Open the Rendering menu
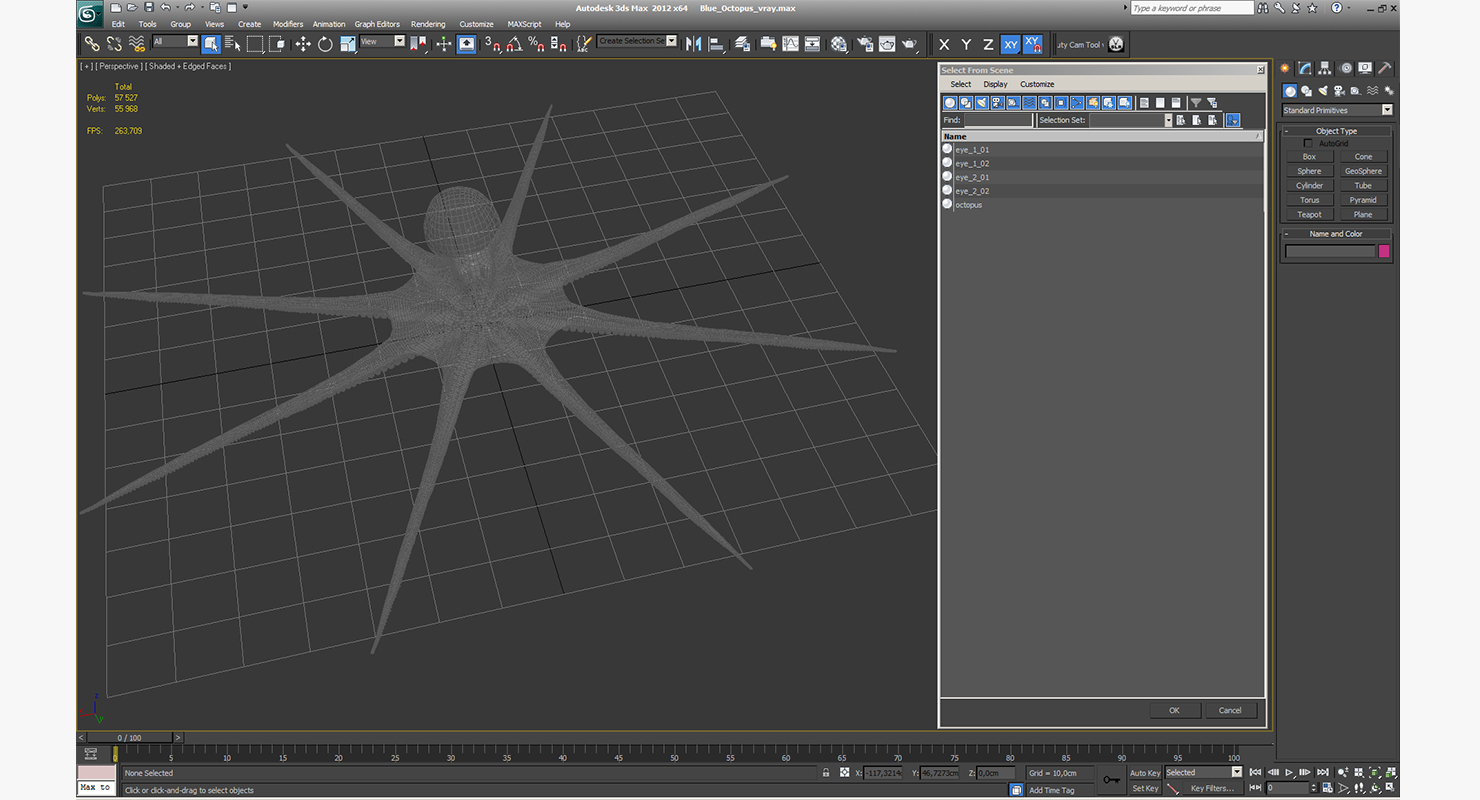The height and width of the screenshot is (800, 1480). click(x=428, y=24)
